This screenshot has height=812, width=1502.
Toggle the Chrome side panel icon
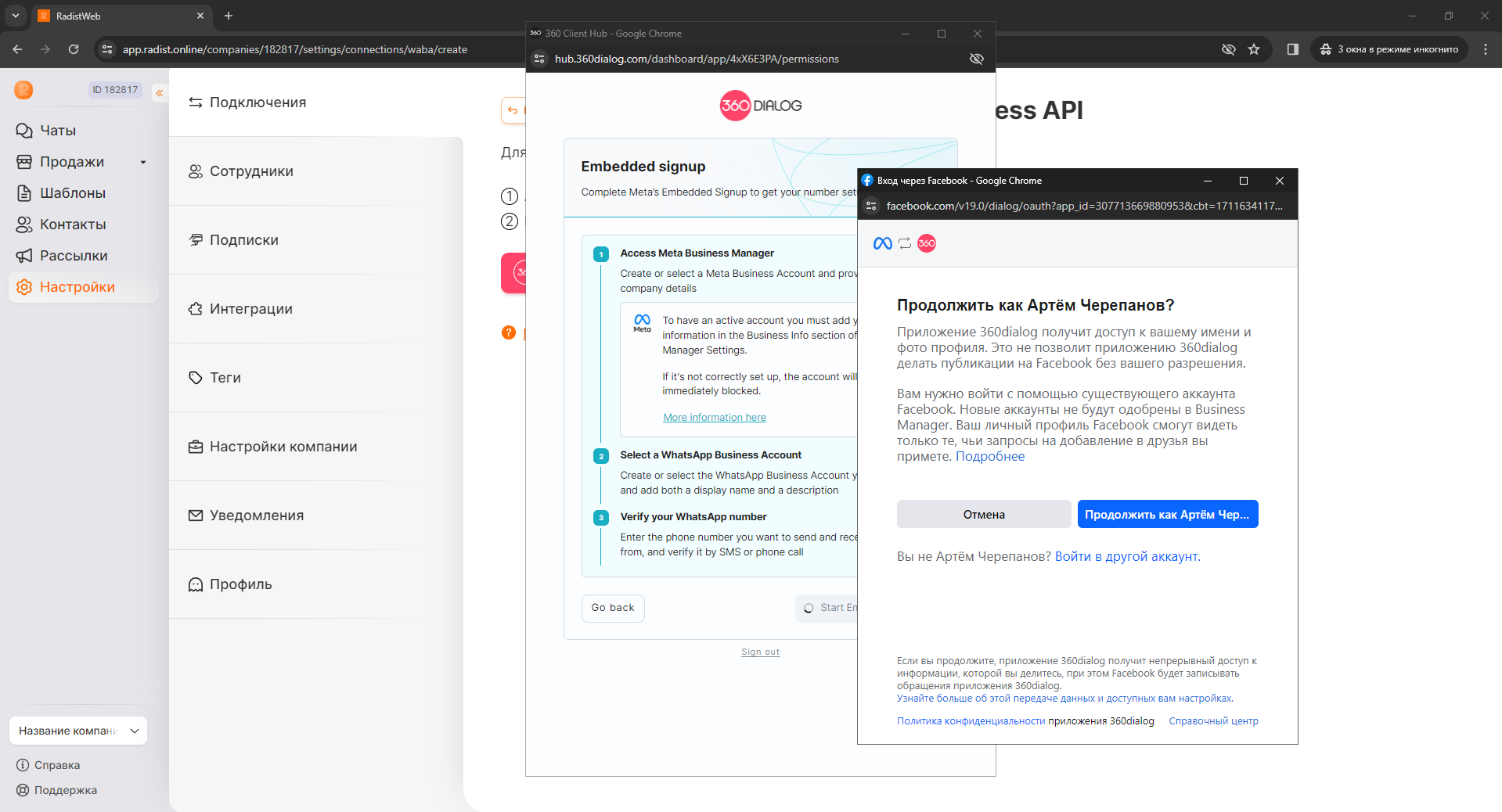(x=1292, y=49)
